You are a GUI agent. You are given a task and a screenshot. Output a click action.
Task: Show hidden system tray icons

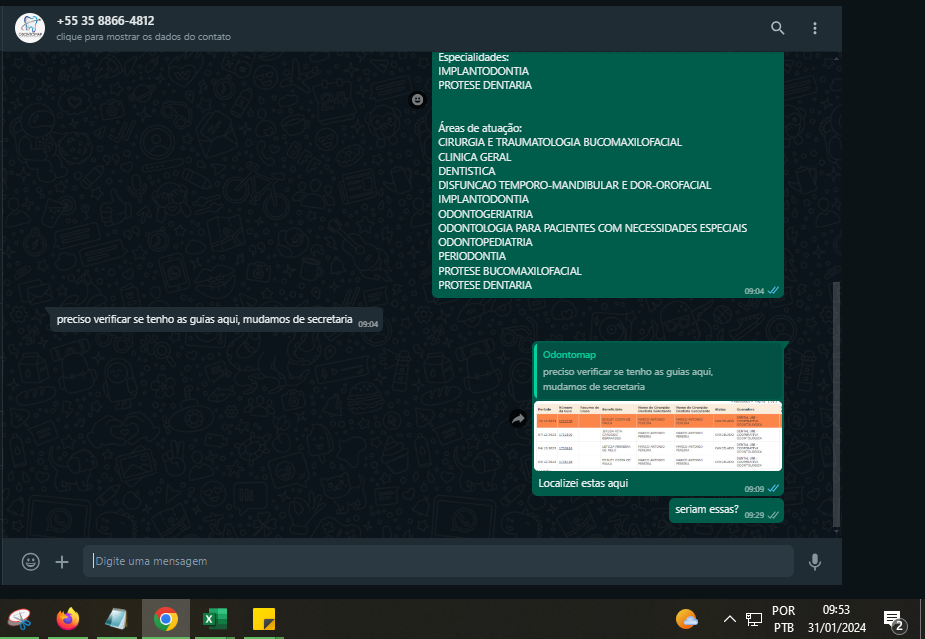729,620
